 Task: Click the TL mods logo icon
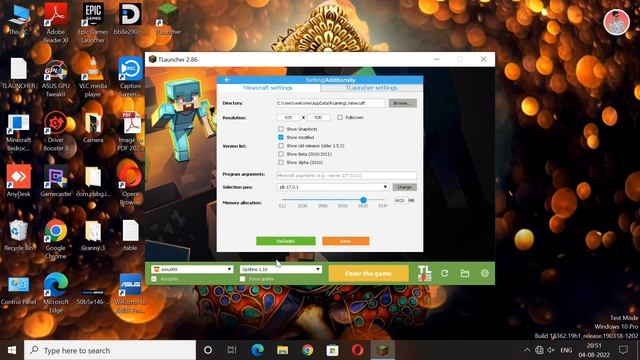tap(424, 273)
